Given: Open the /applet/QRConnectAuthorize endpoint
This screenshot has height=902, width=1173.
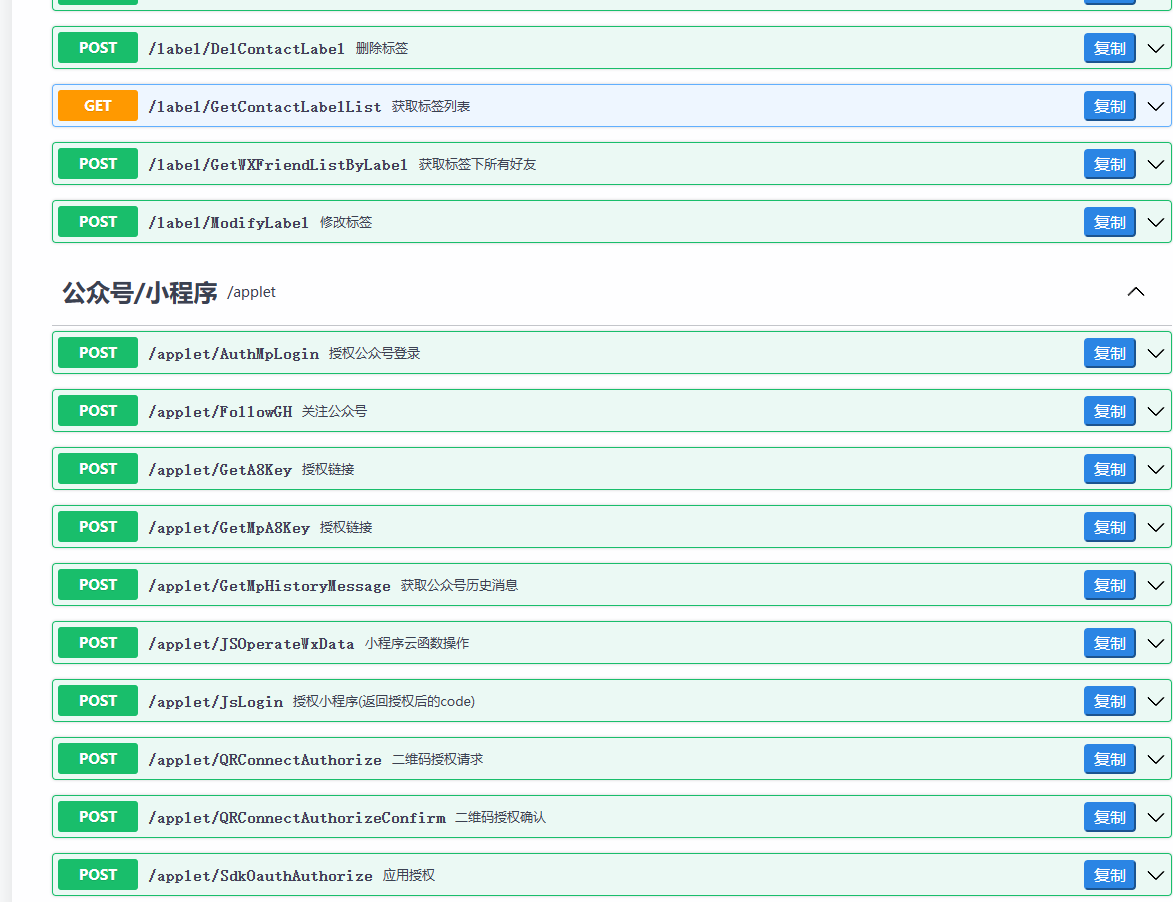Looking at the screenshot, I should (264, 760).
